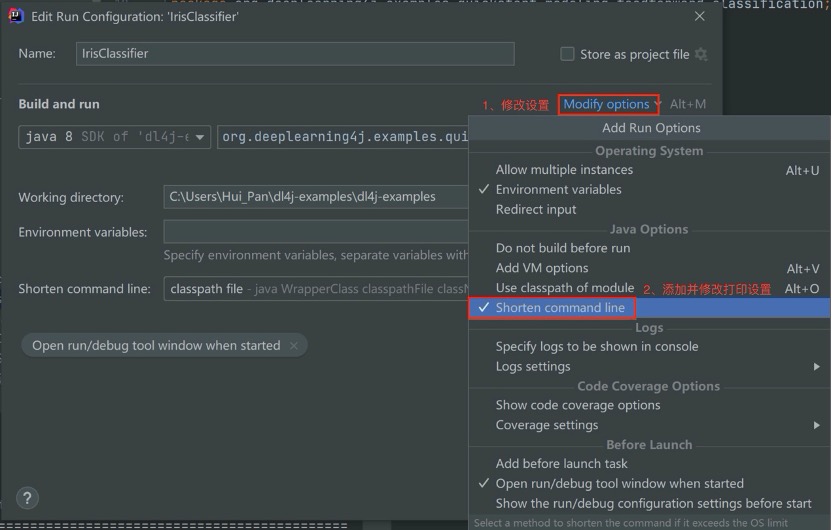832x530 pixels.
Task: Tick the Store as project file checkbox
Action: tap(567, 54)
